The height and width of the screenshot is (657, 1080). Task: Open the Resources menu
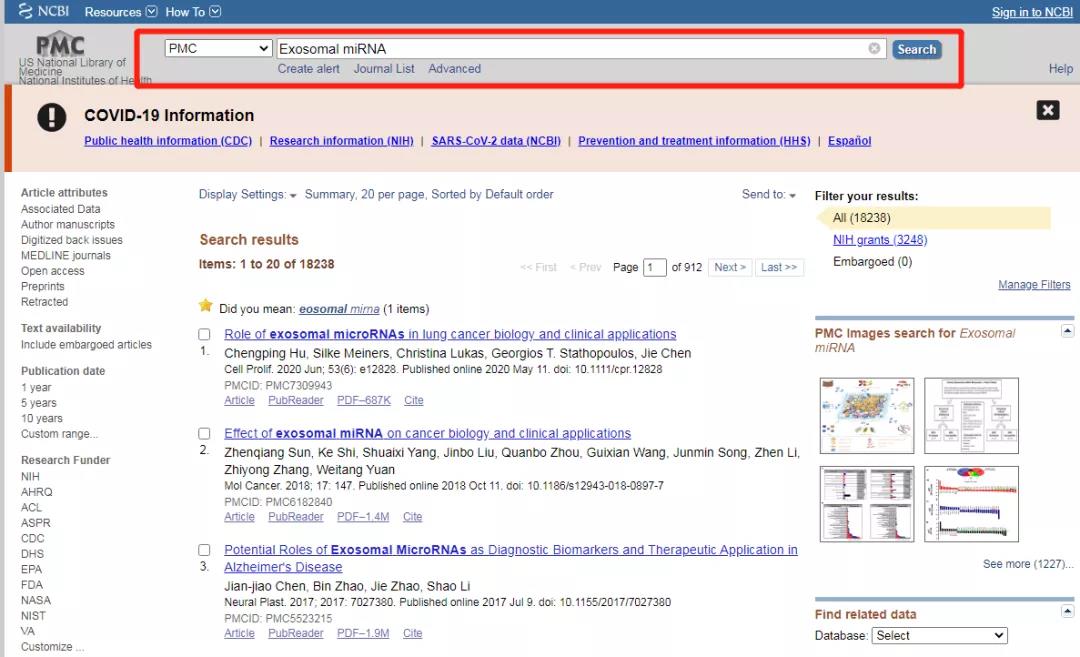coord(116,11)
